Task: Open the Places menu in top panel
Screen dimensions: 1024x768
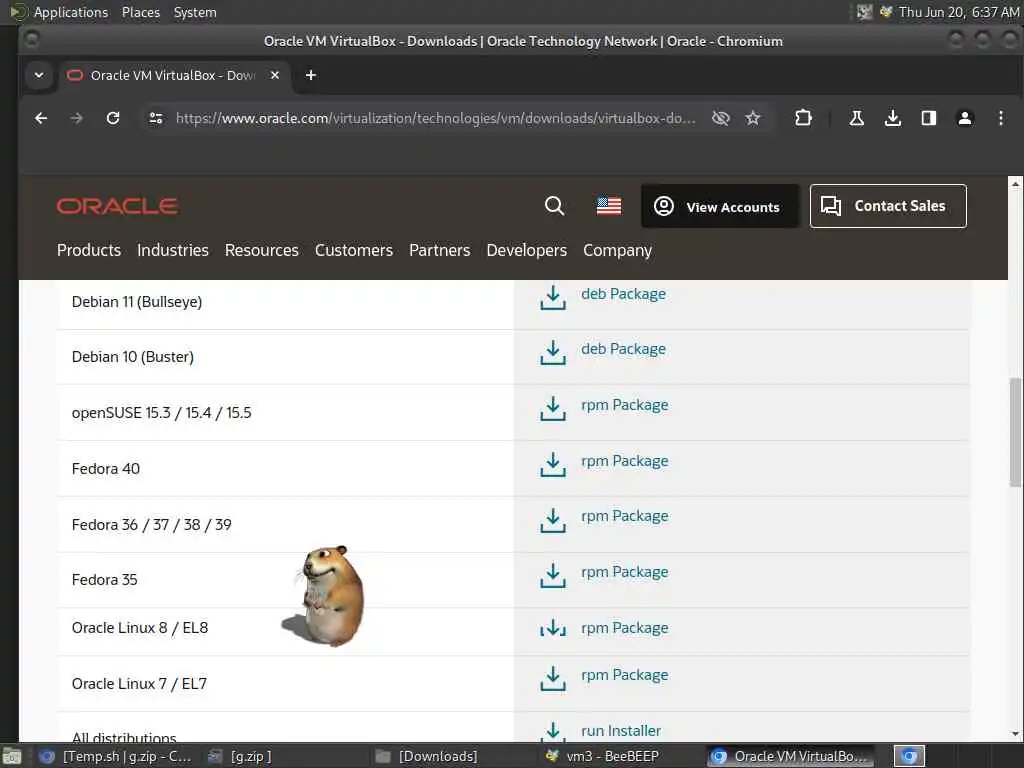Action: click(x=140, y=12)
